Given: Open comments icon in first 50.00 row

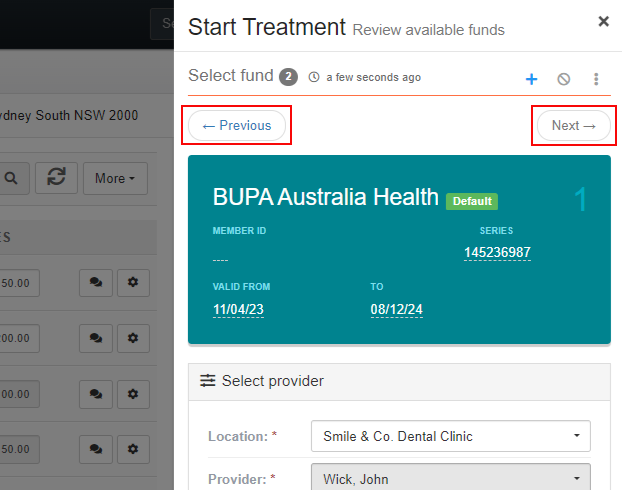Looking at the screenshot, I should pos(96,282).
